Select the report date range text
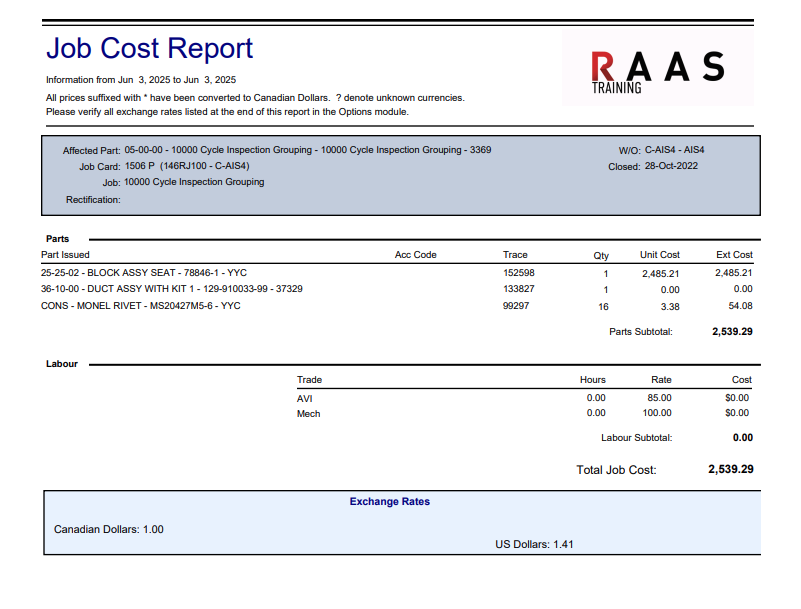801x609 pixels. 141,79
